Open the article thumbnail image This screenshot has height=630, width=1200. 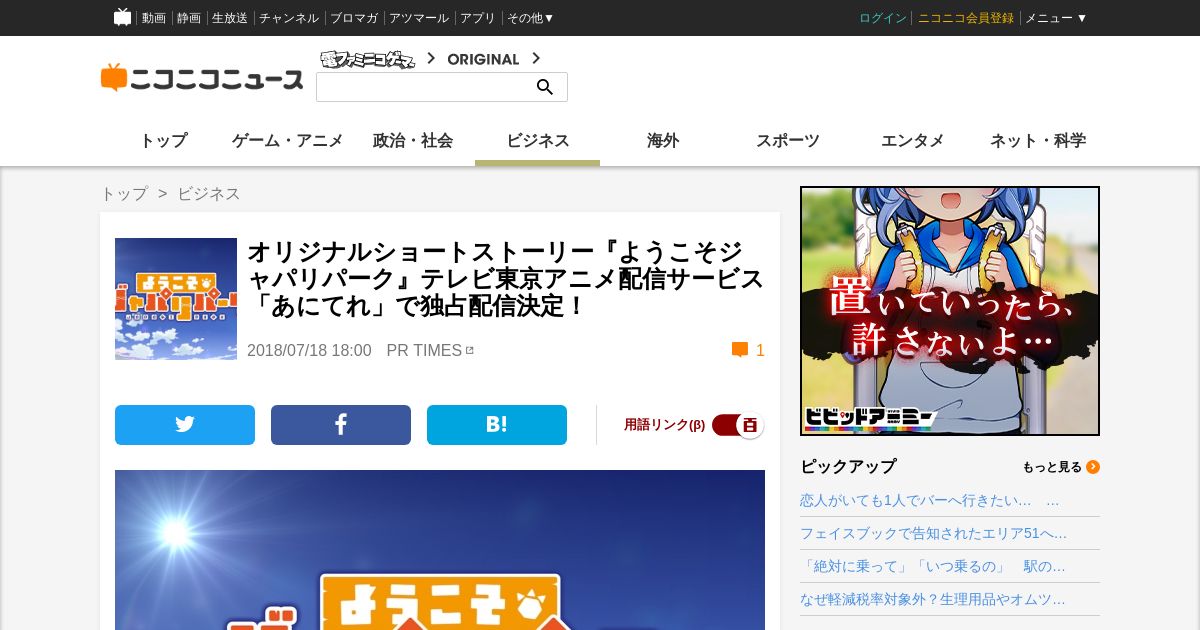(176, 299)
